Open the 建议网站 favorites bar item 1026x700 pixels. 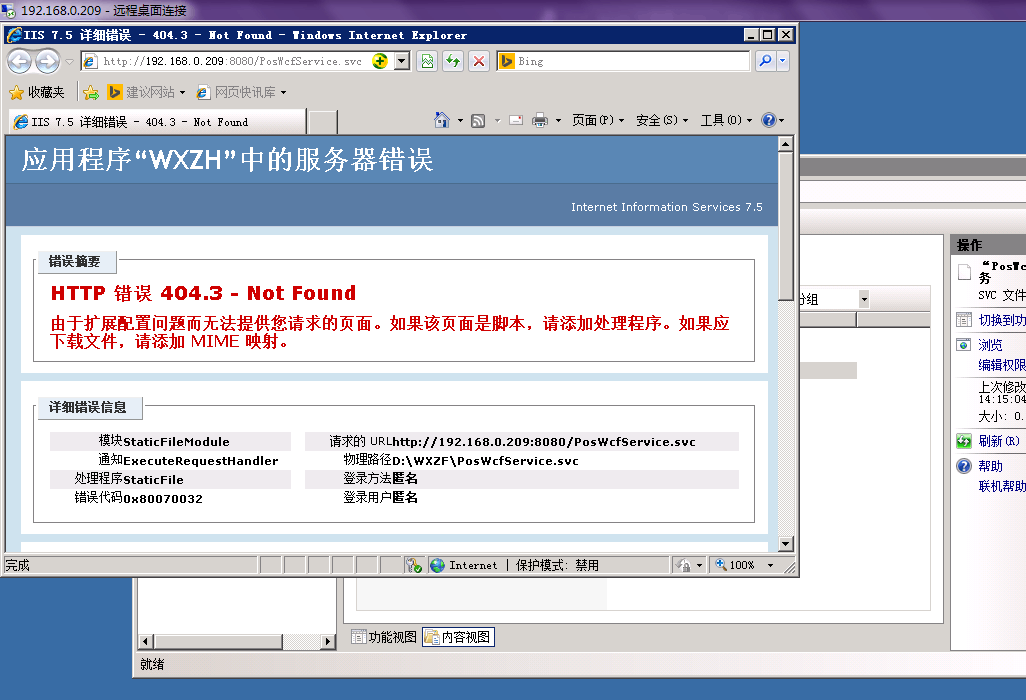coord(147,92)
